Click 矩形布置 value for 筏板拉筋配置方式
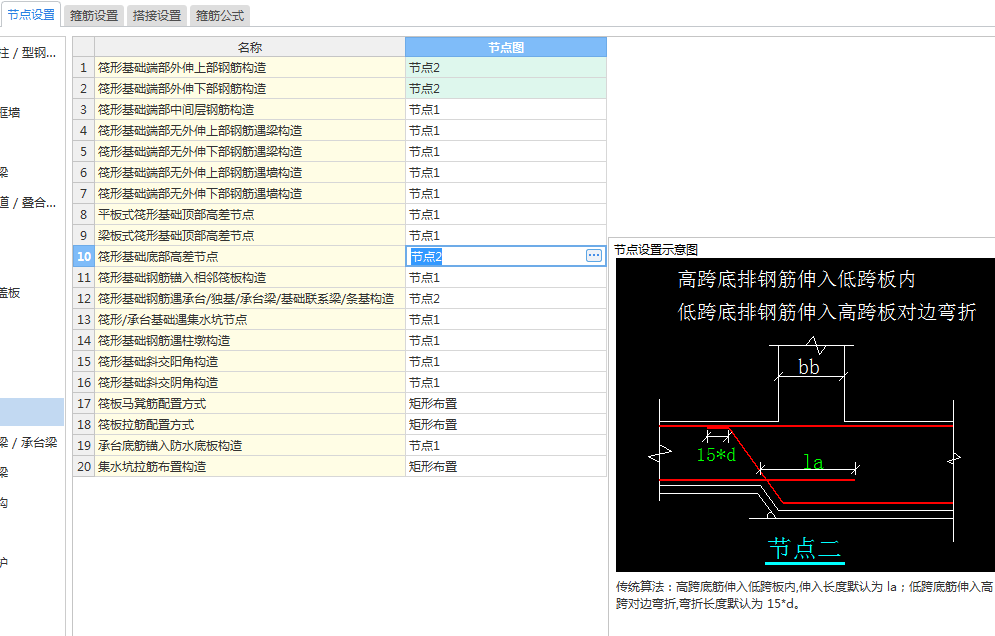This screenshot has width=995, height=636. (x=506, y=424)
